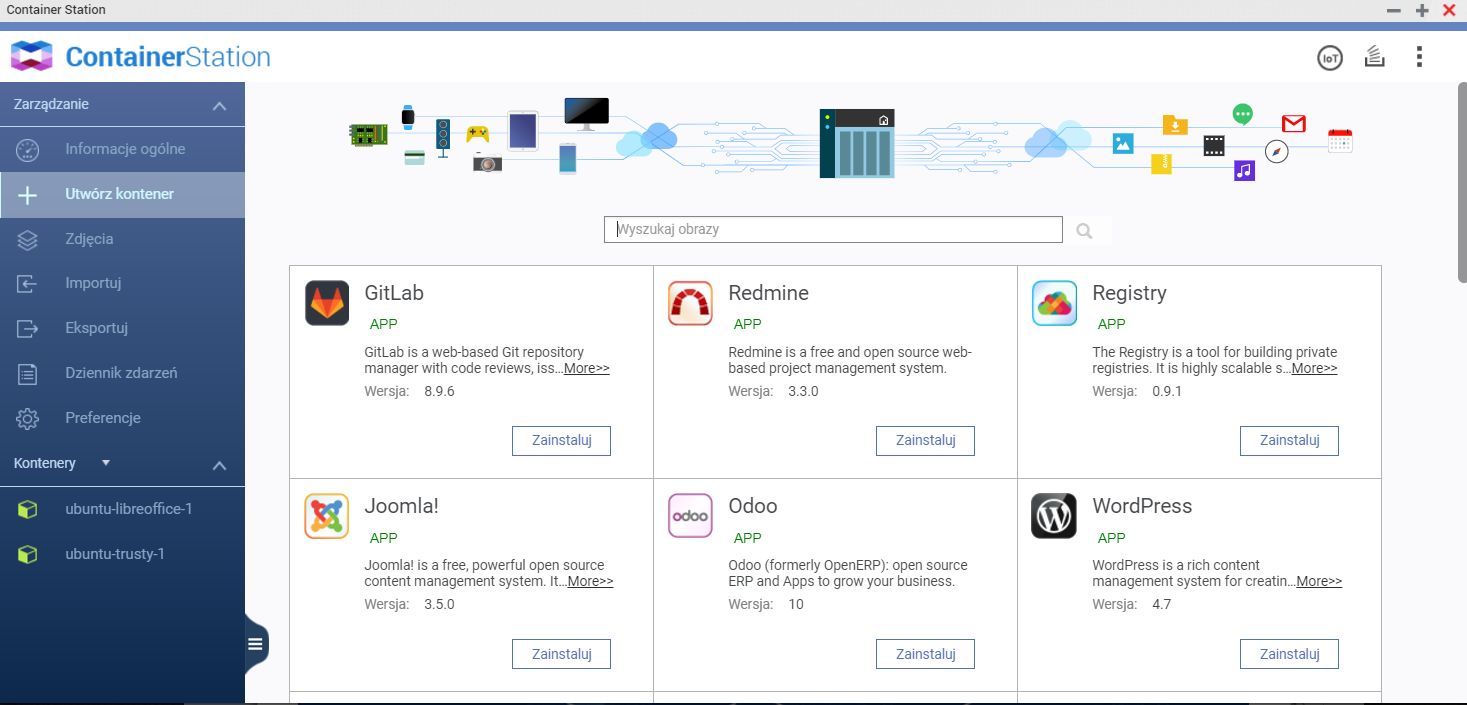The image size is (1467, 705).
Task: Expand GitLab description with More>> link
Action: point(587,369)
